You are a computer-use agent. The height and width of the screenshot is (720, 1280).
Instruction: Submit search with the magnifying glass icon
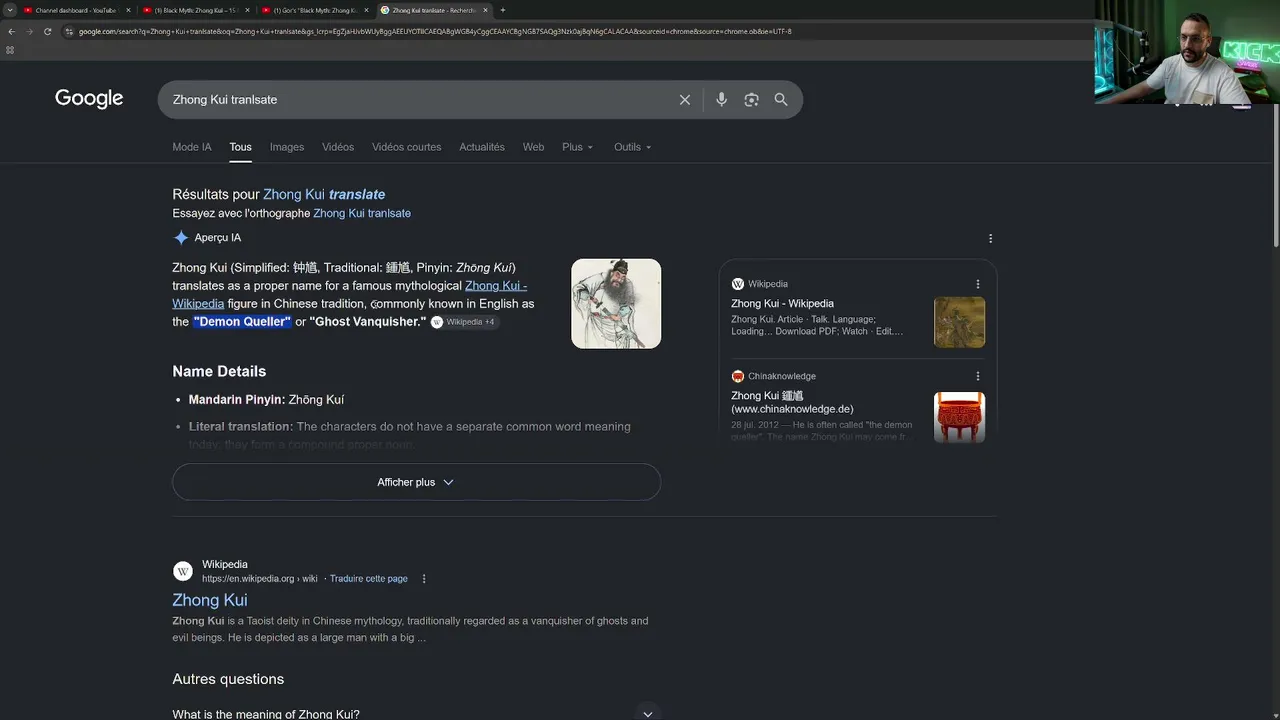[x=781, y=100]
